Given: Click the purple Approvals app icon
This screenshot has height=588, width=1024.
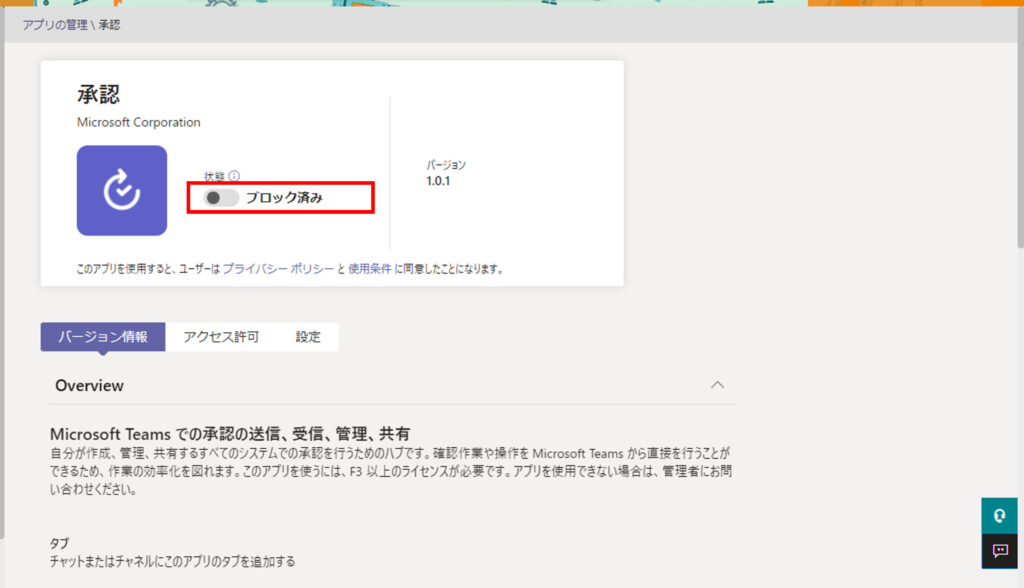Looking at the screenshot, I should tap(122, 190).
